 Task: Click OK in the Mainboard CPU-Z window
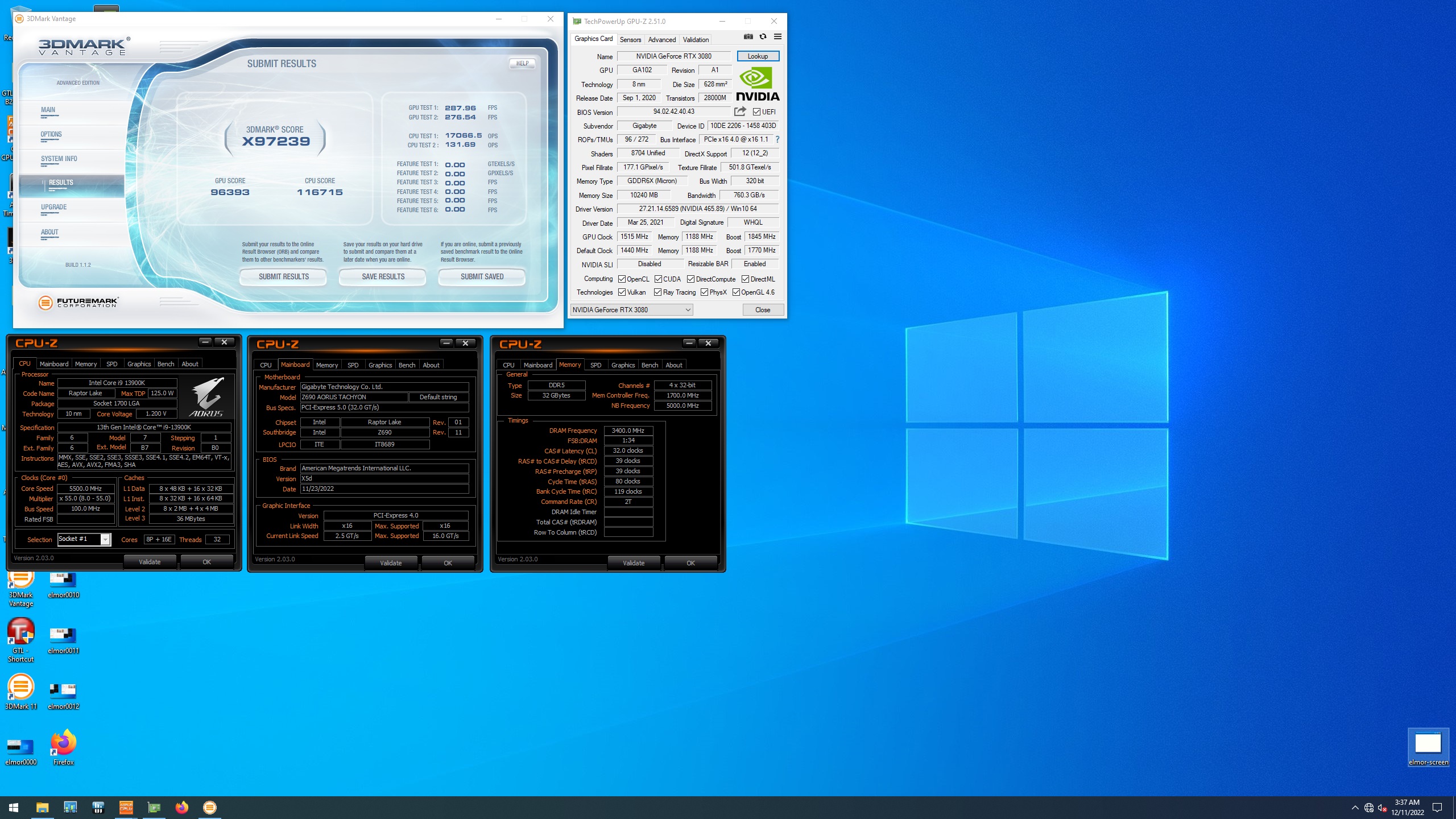click(x=448, y=563)
